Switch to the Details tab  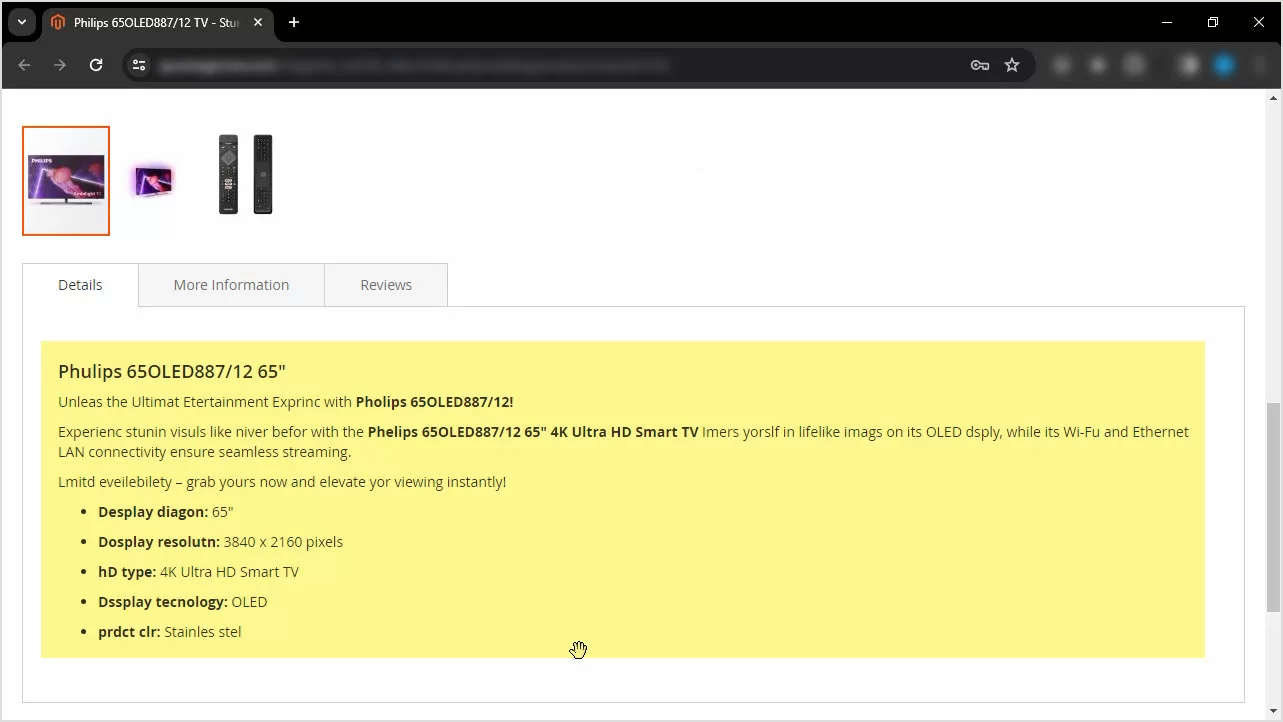[80, 285]
